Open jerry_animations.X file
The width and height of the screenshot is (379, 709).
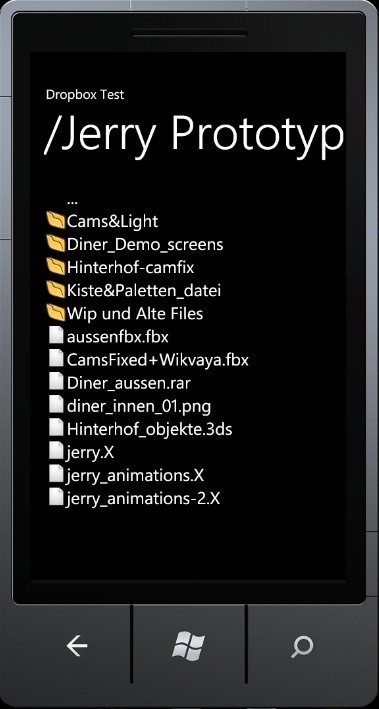(135, 475)
